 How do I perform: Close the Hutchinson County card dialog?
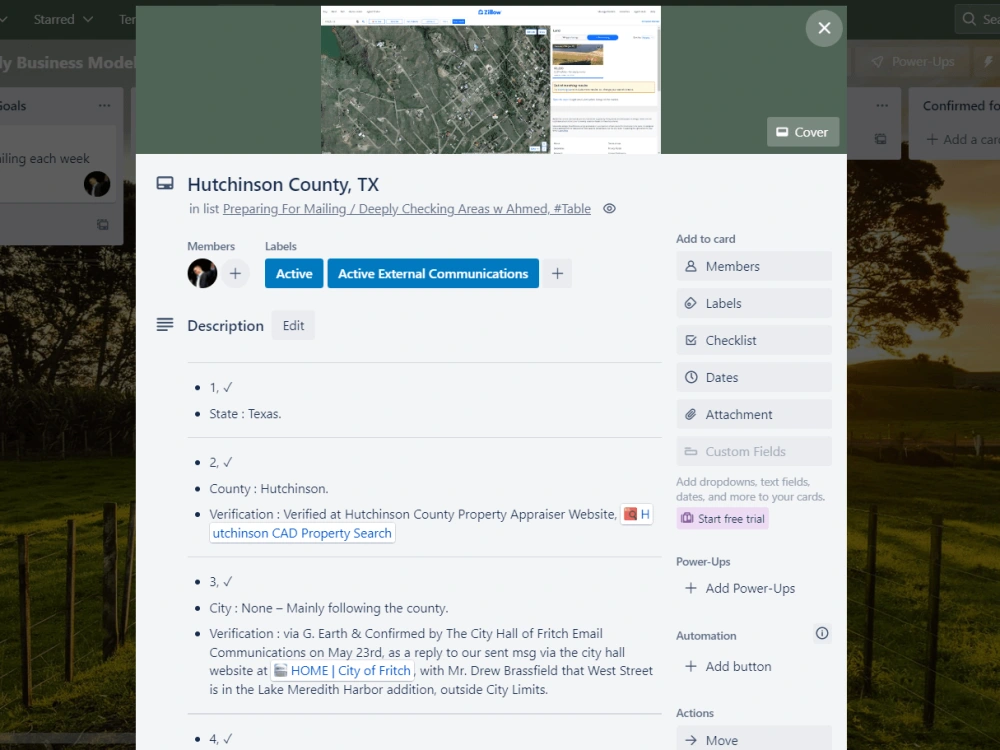(x=824, y=28)
